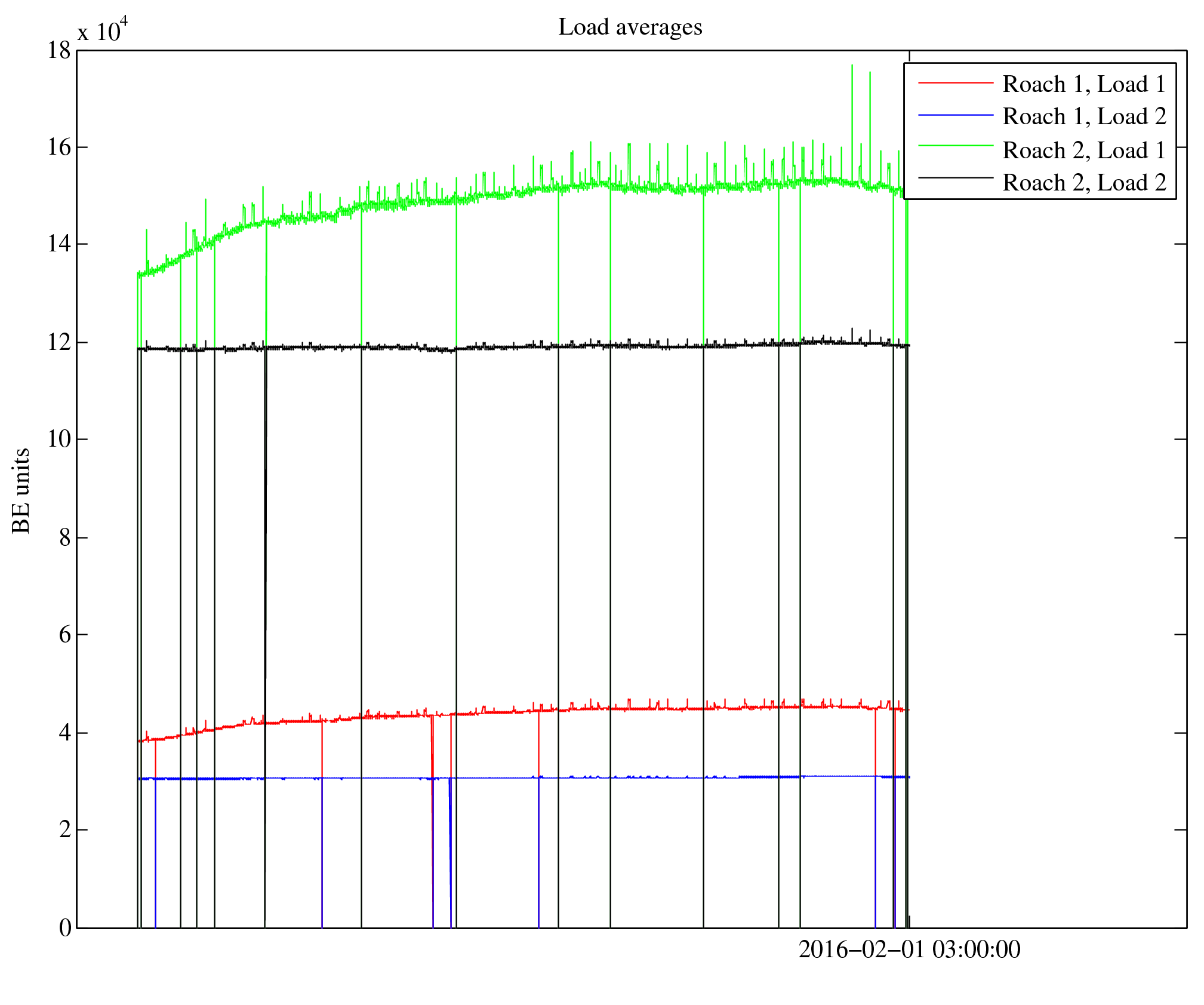Viewport: 1204px width, 1005px height.
Task: Click the y-axis tick label '8'
Action: click(x=64, y=537)
